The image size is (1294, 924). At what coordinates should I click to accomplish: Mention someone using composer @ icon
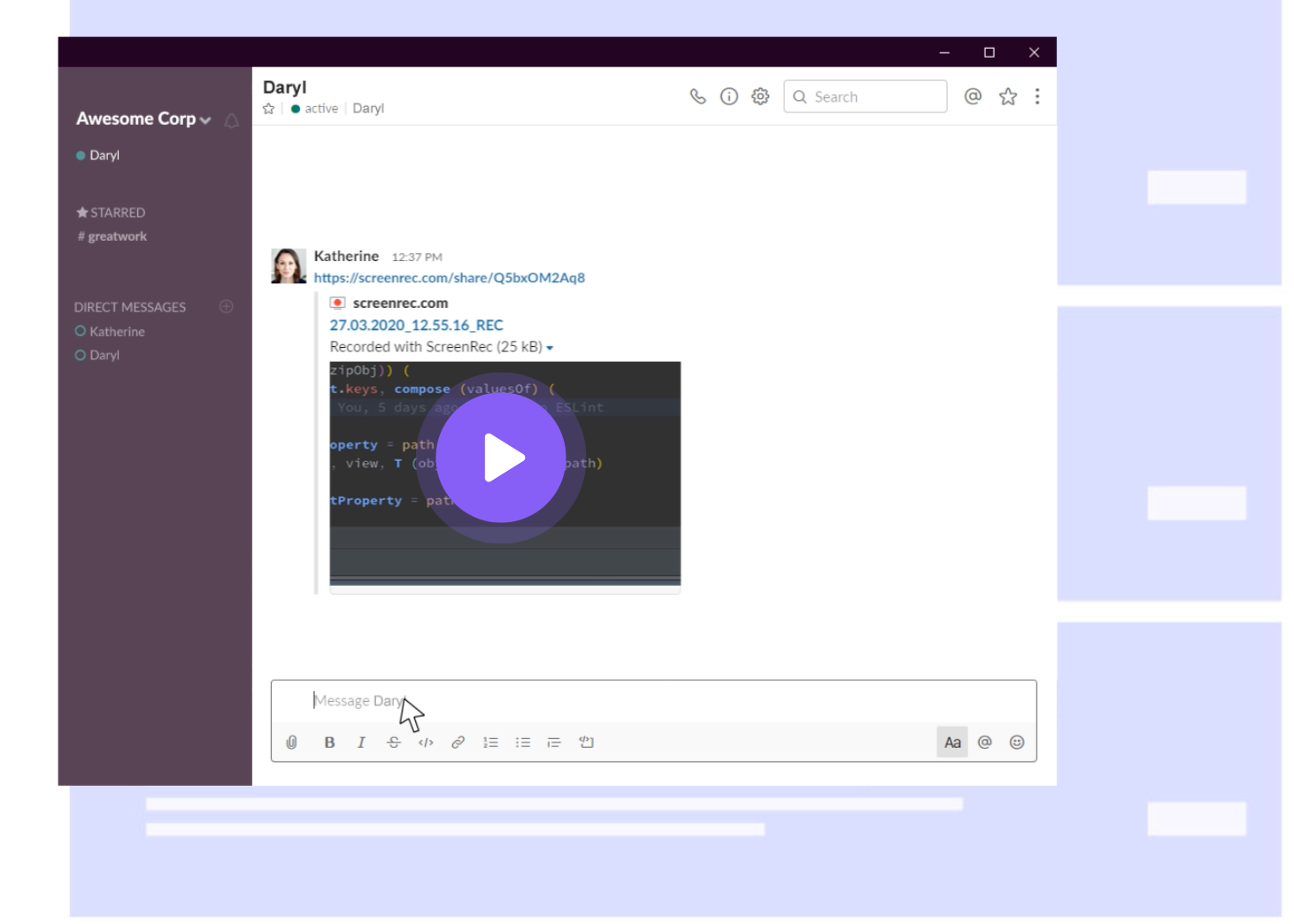[x=985, y=743]
